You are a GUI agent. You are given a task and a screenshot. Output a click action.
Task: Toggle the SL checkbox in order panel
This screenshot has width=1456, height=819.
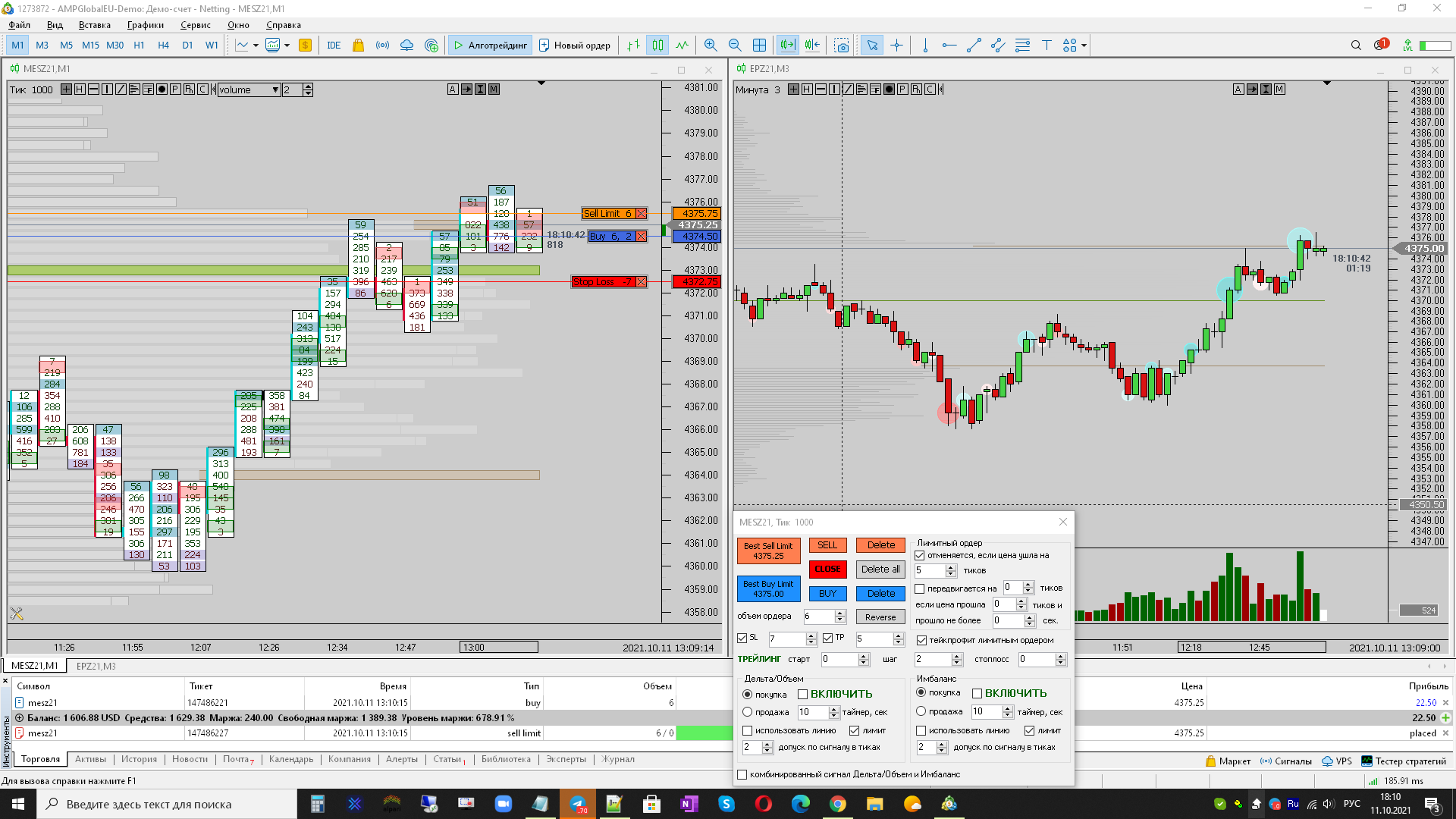(742, 639)
